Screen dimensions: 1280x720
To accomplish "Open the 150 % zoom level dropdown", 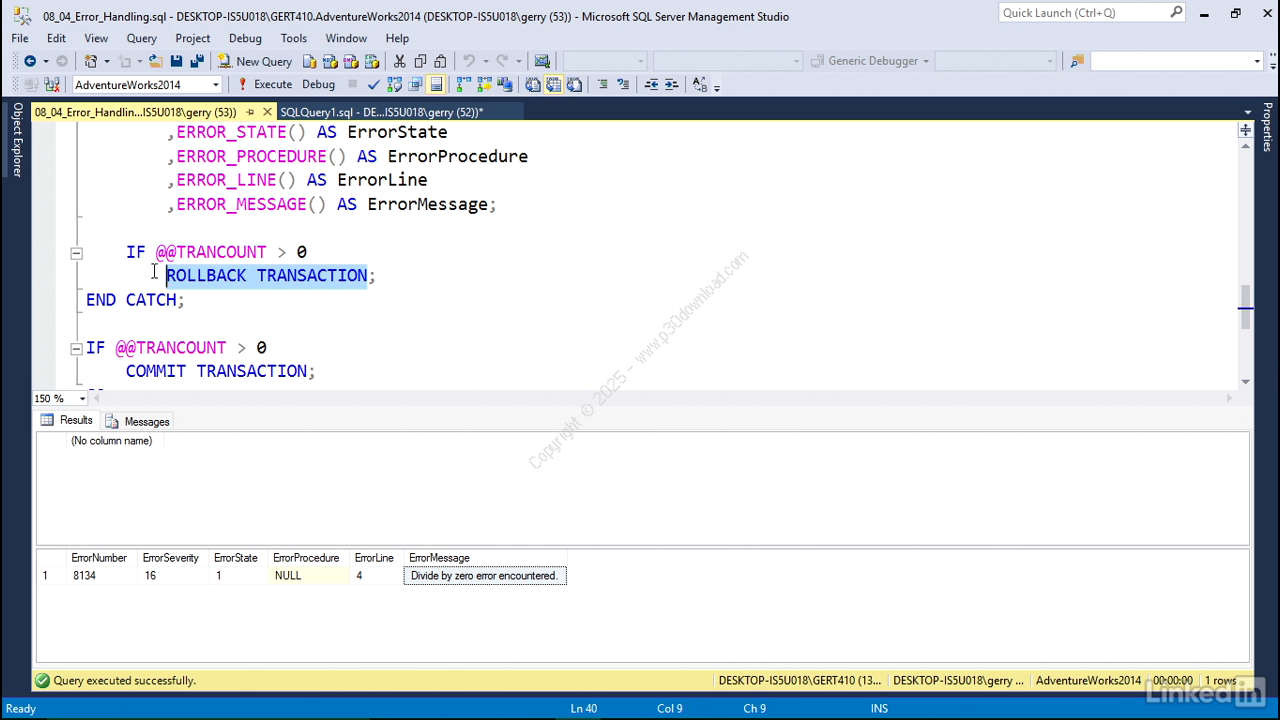I will [x=82, y=398].
